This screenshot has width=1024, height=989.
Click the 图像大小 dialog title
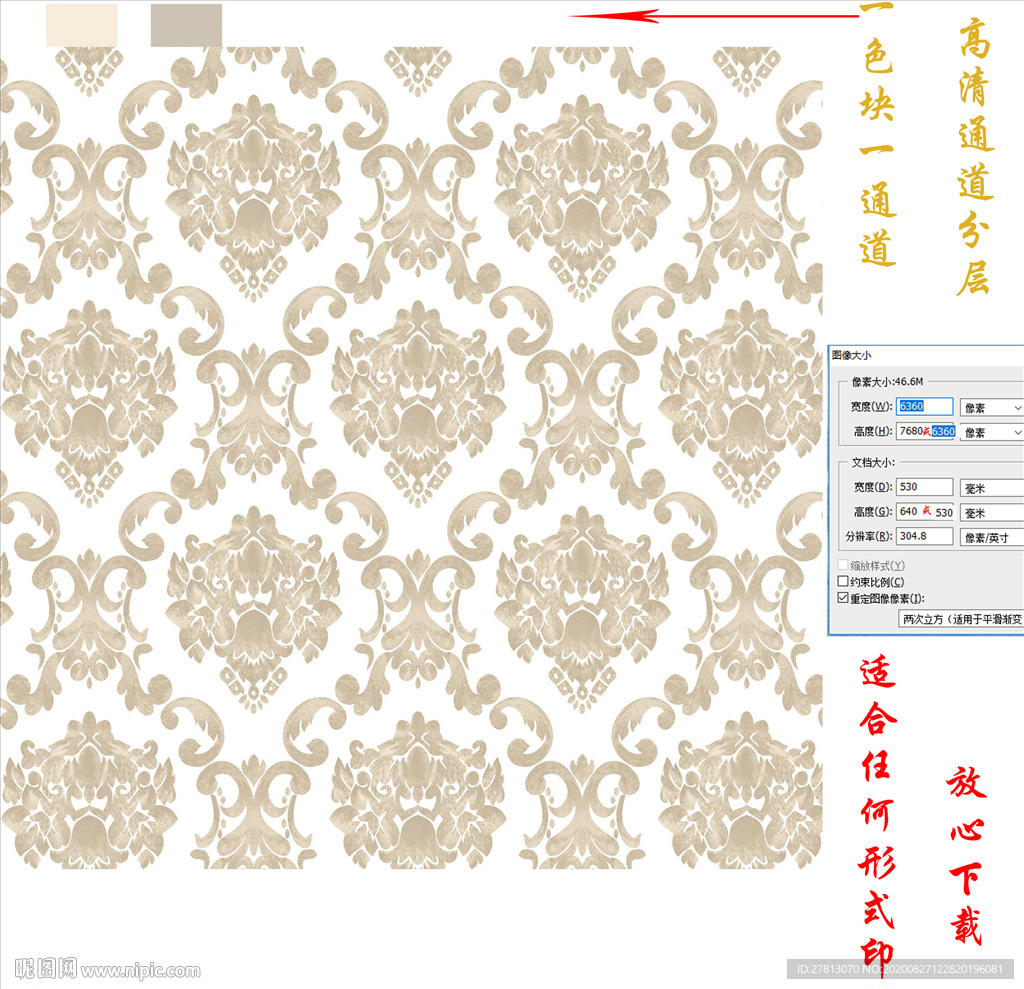(852, 355)
